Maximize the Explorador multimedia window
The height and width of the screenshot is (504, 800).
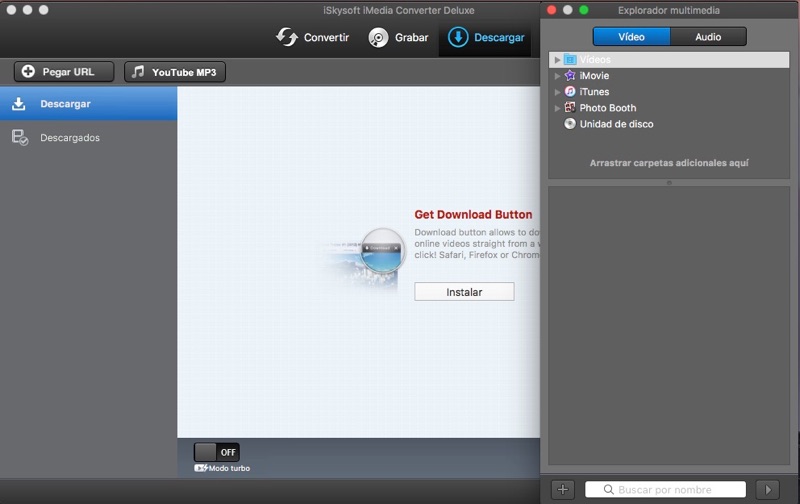[584, 10]
